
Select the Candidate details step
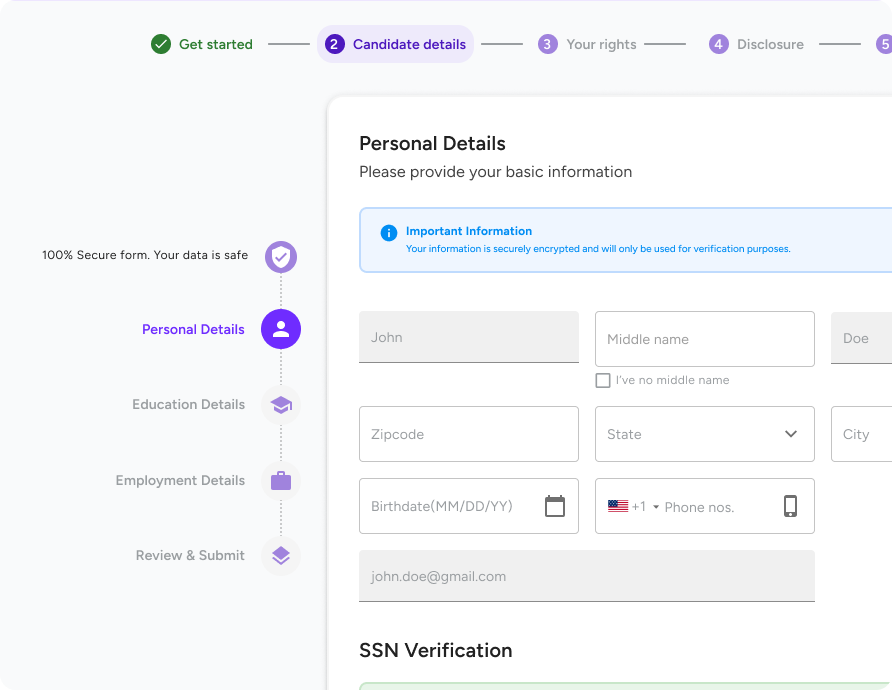point(396,44)
